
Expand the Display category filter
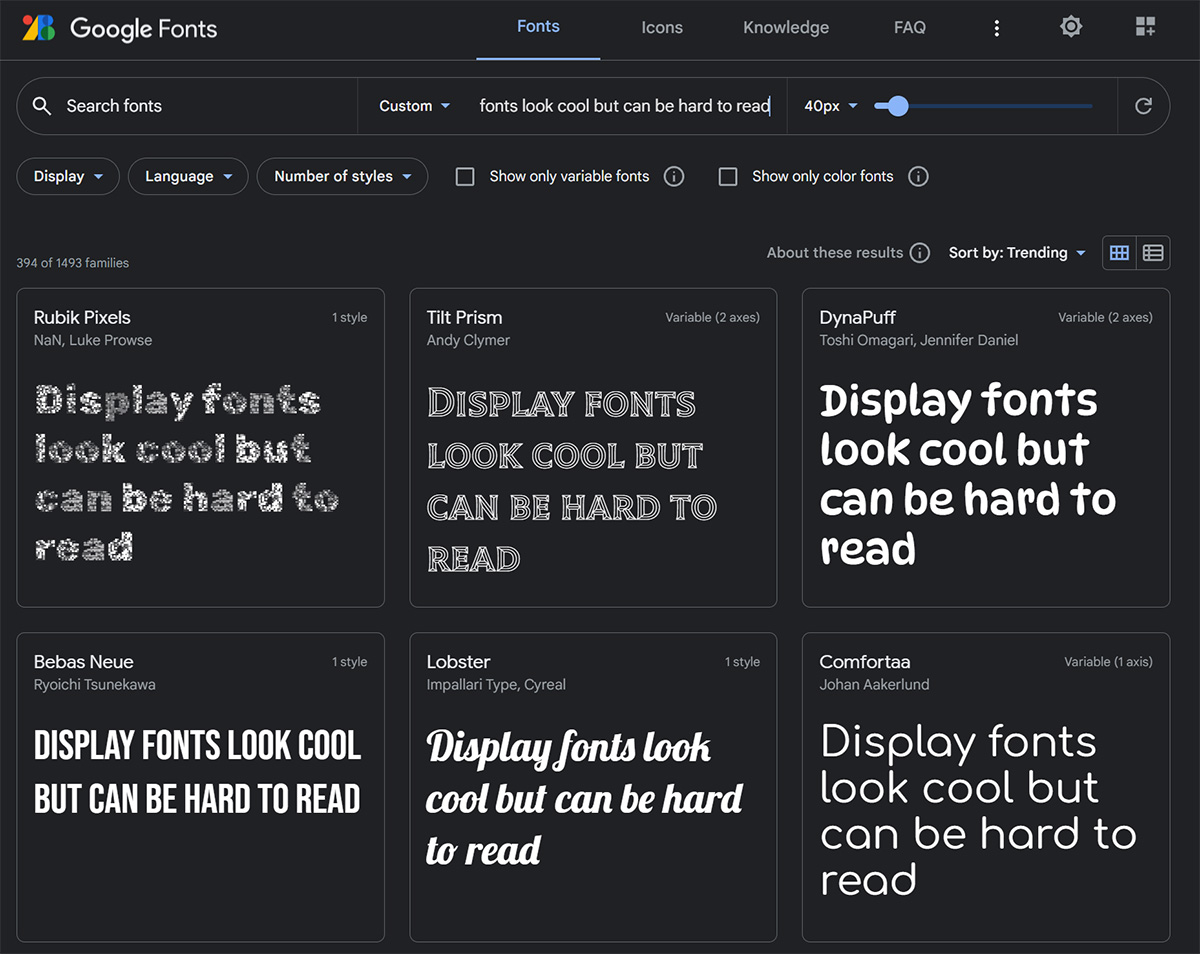68,177
